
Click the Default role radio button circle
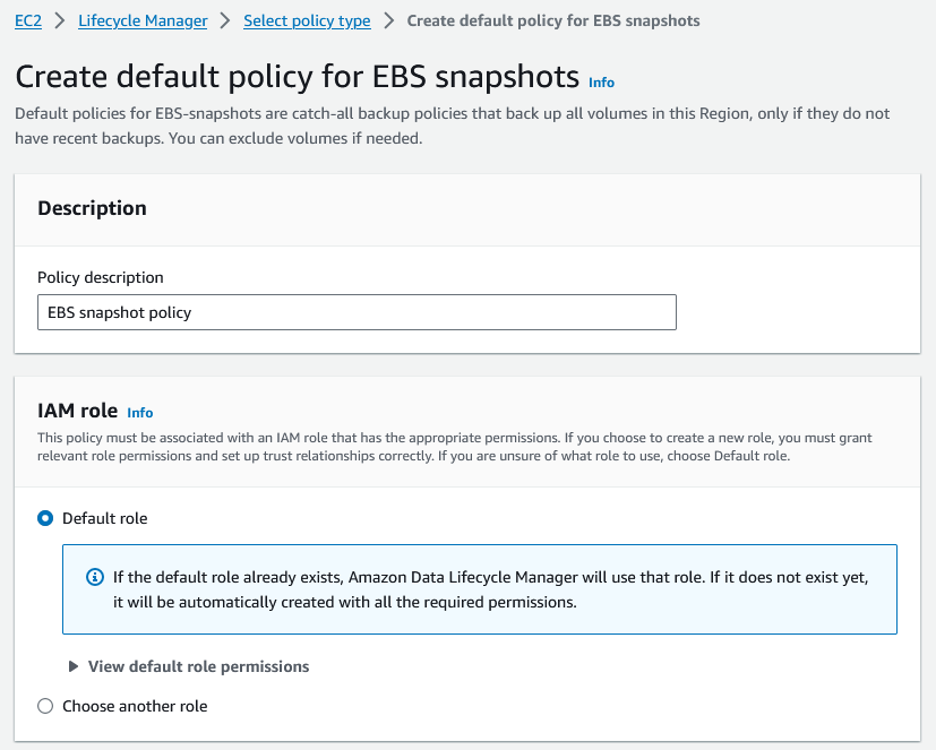[x=44, y=518]
